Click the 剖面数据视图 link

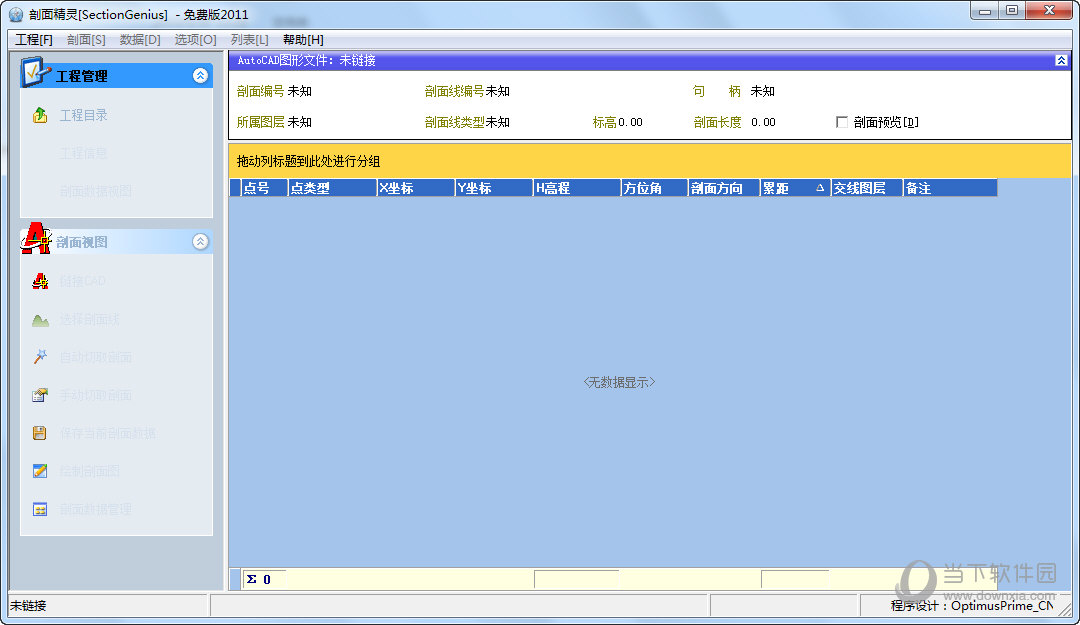click(x=96, y=191)
